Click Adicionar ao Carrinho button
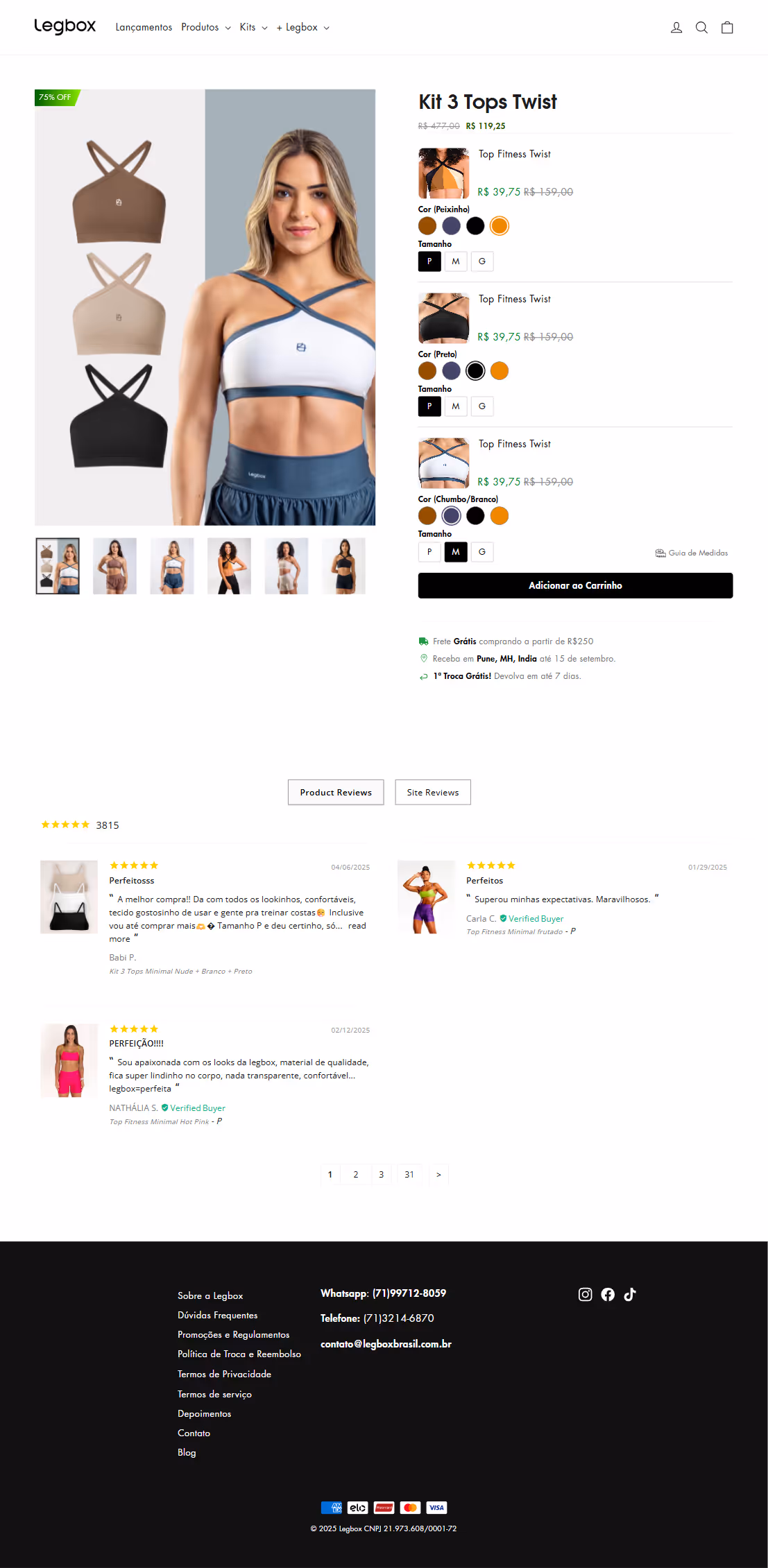This screenshot has height=1568, width=768. [575, 585]
